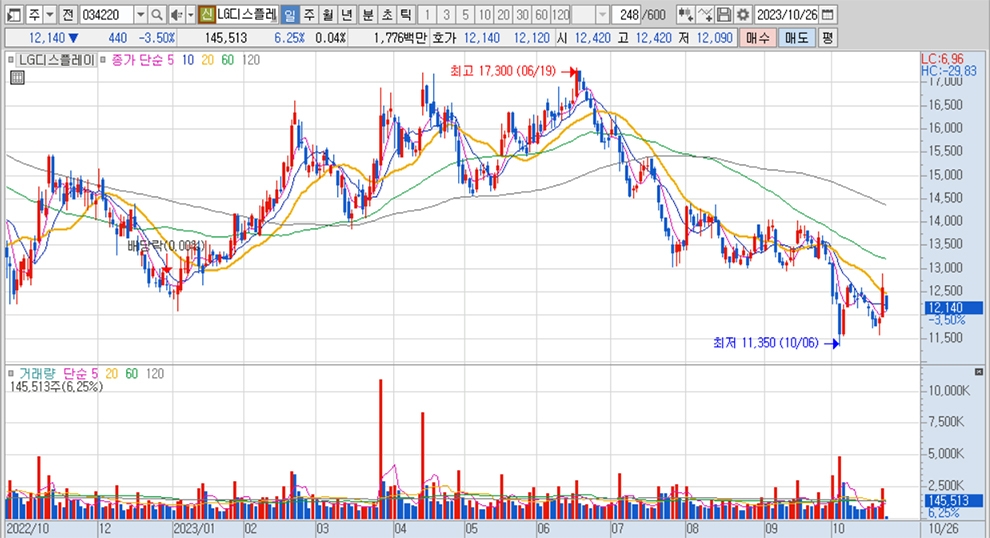Open the custom interval dropdown

[x=602, y=14]
